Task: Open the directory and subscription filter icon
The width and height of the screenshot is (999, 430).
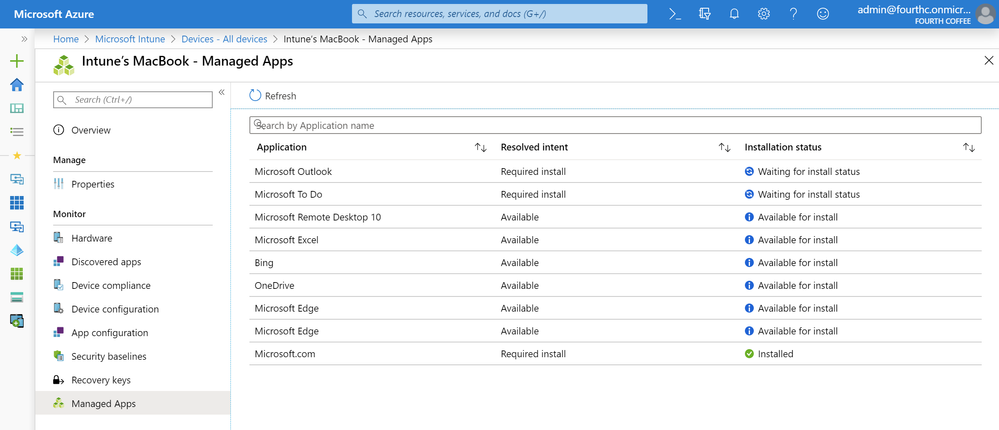Action: click(x=705, y=14)
